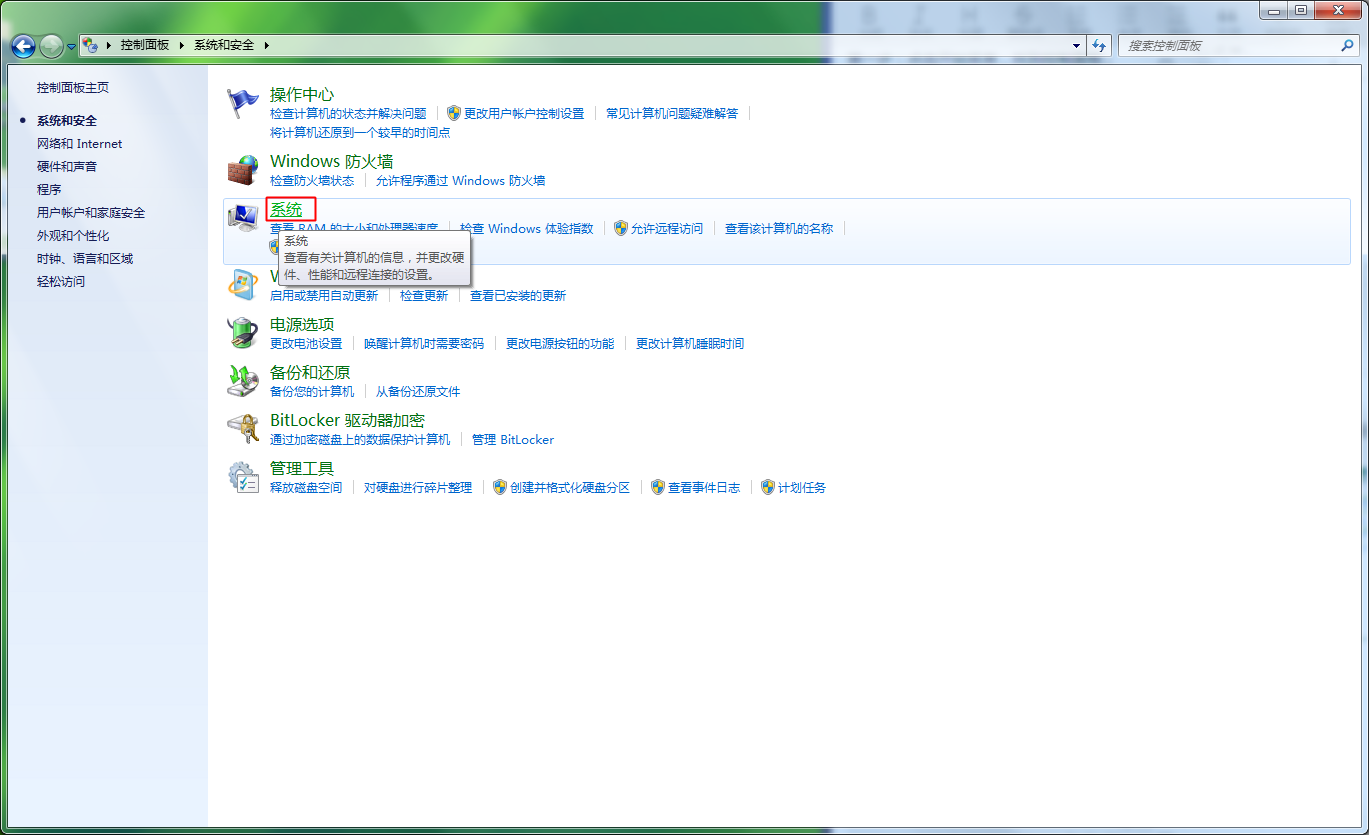Viewport: 1369px width, 835px height.
Task: Open BitLocker 驱动器加密 heading link
Action: click(x=347, y=421)
